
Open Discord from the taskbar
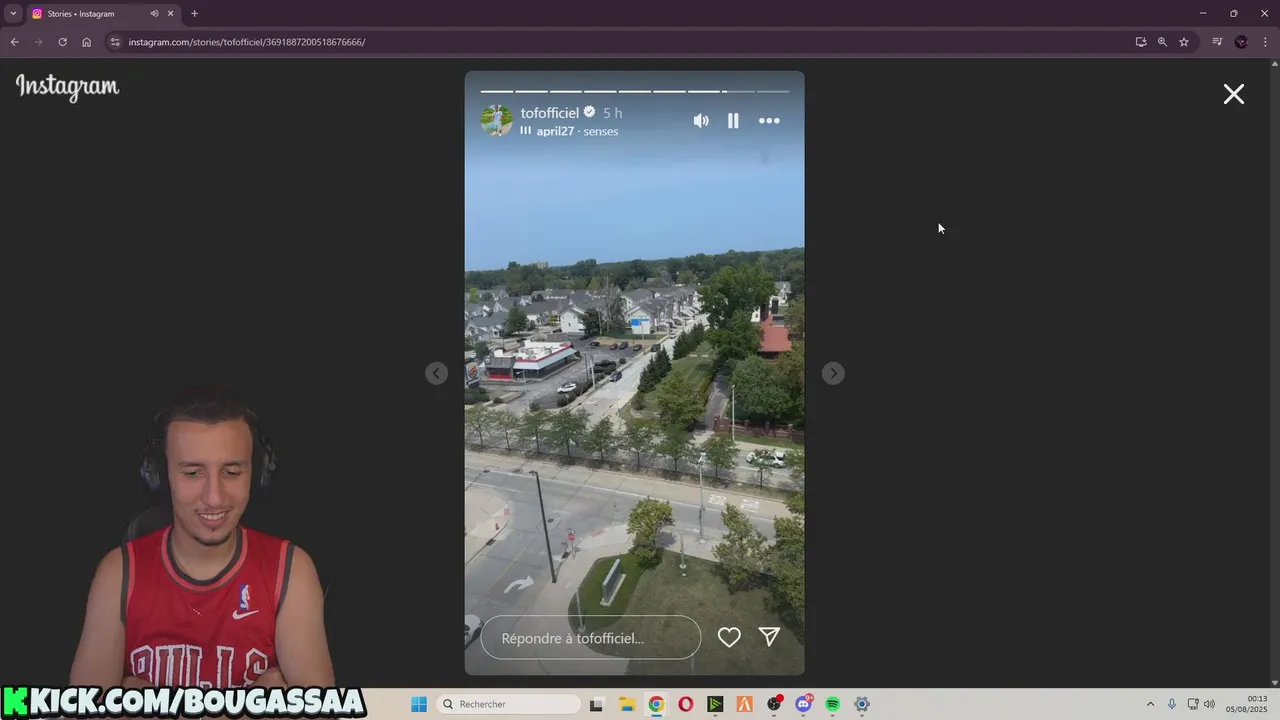pos(804,704)
